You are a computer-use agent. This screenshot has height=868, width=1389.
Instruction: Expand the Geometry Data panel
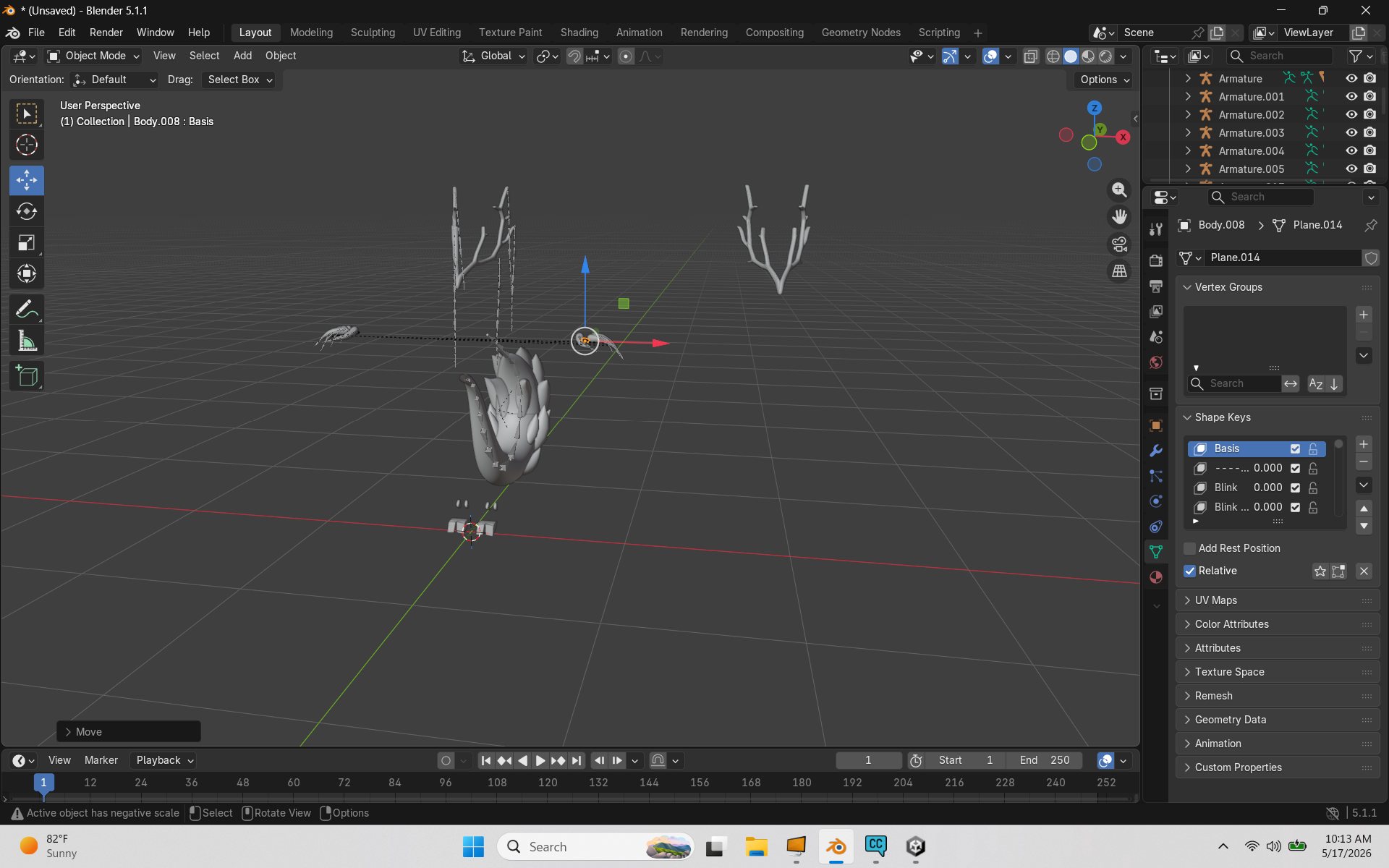(1278, 720)
